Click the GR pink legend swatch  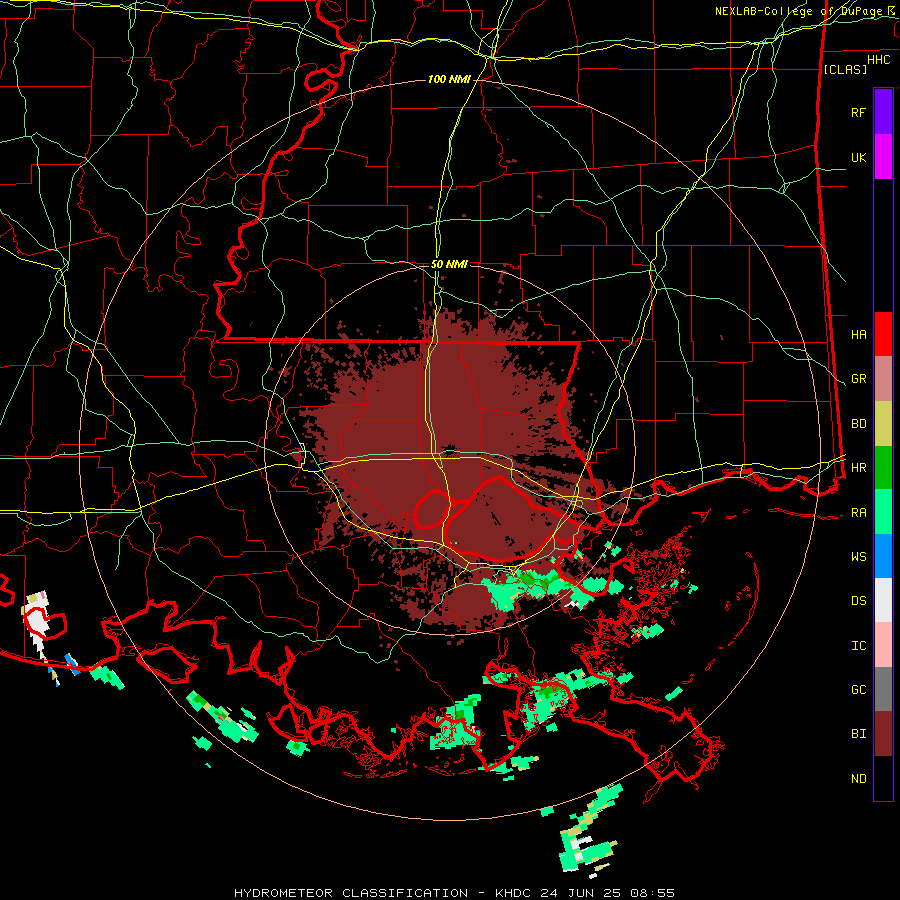(883, 379)
